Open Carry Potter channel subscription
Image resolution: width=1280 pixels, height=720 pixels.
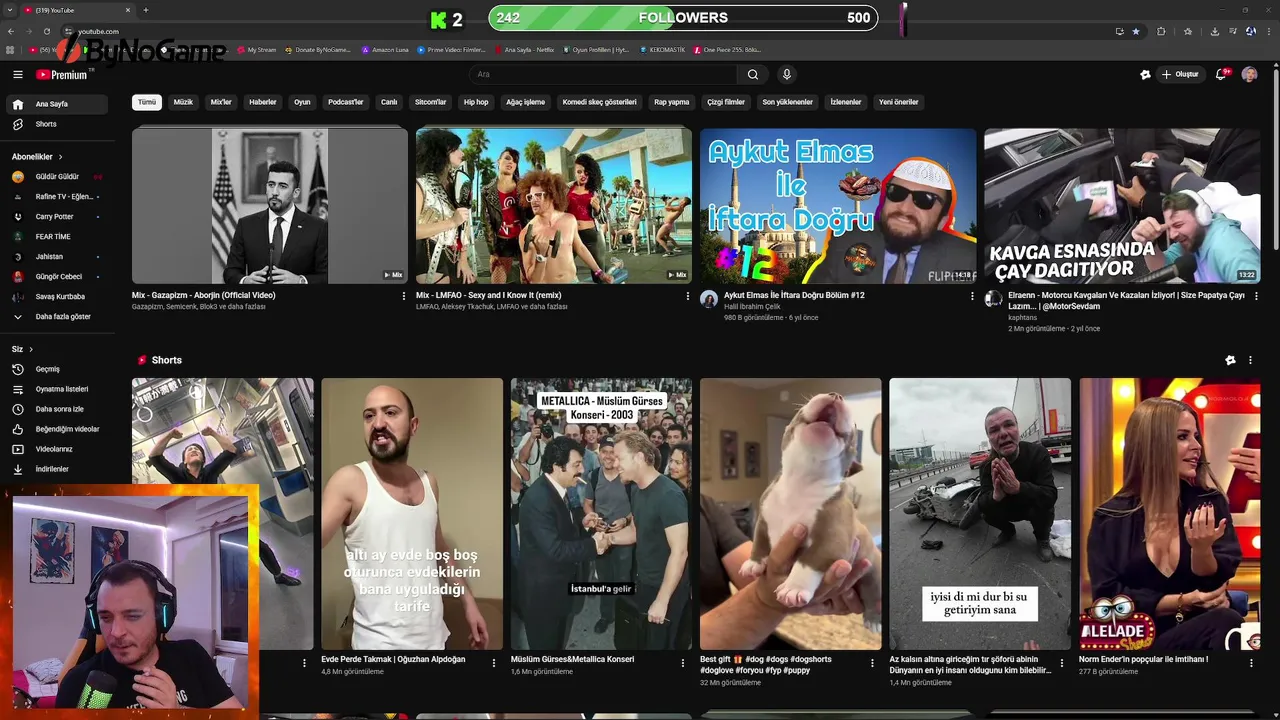(x=58, y=217)
